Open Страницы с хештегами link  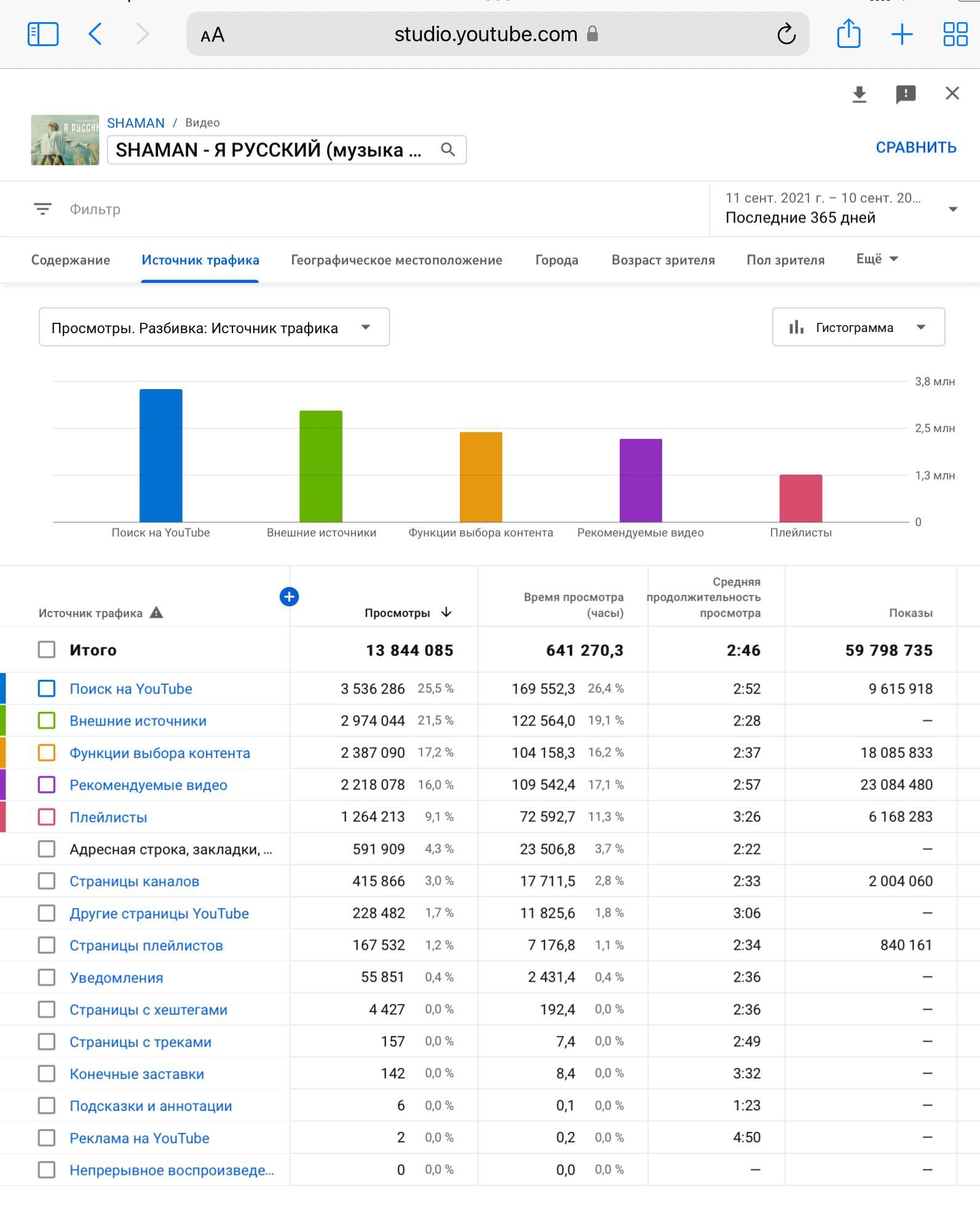(x=148, y=1009)
